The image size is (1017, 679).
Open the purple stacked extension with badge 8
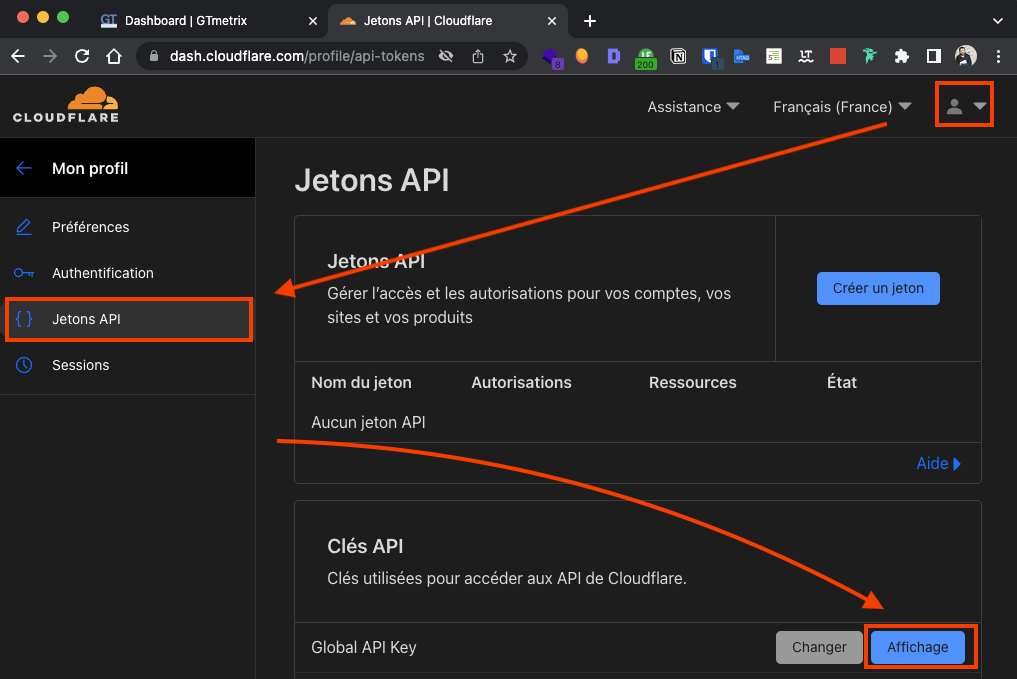click(x=552, y=58)
